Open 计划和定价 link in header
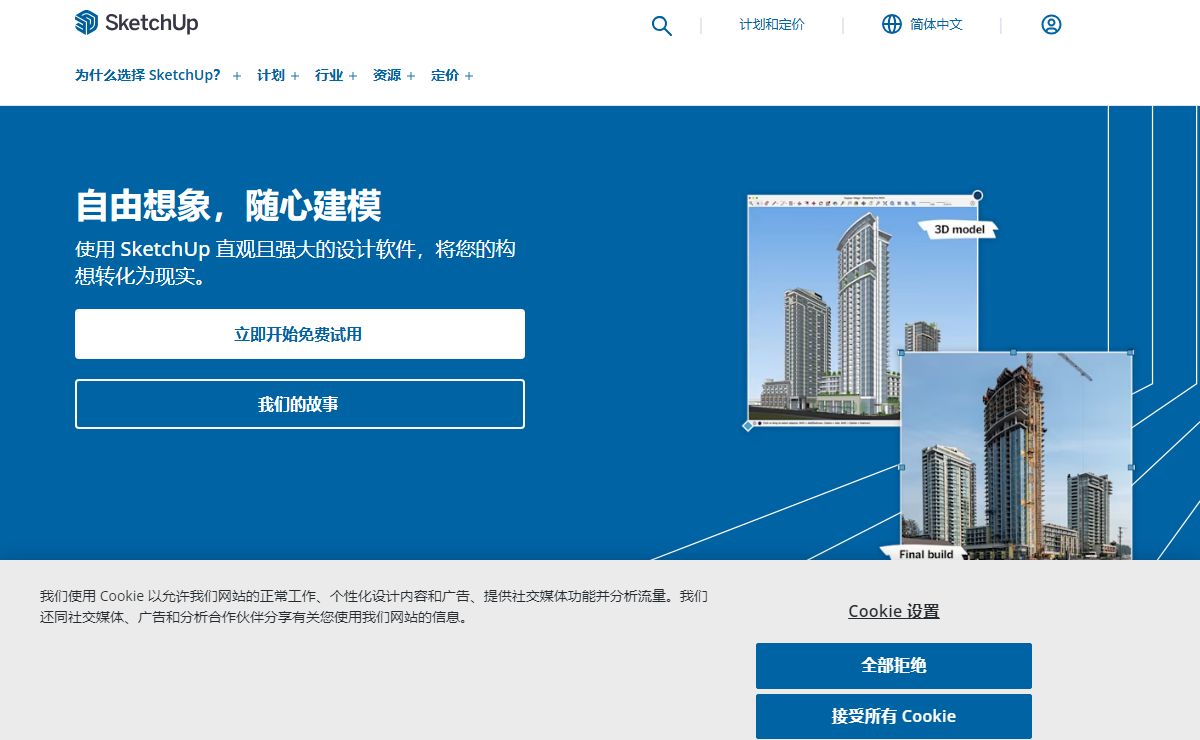Image resolution: width=1200 pixels, height=740 pixels. pyautogui.click(x=772, y=24)
